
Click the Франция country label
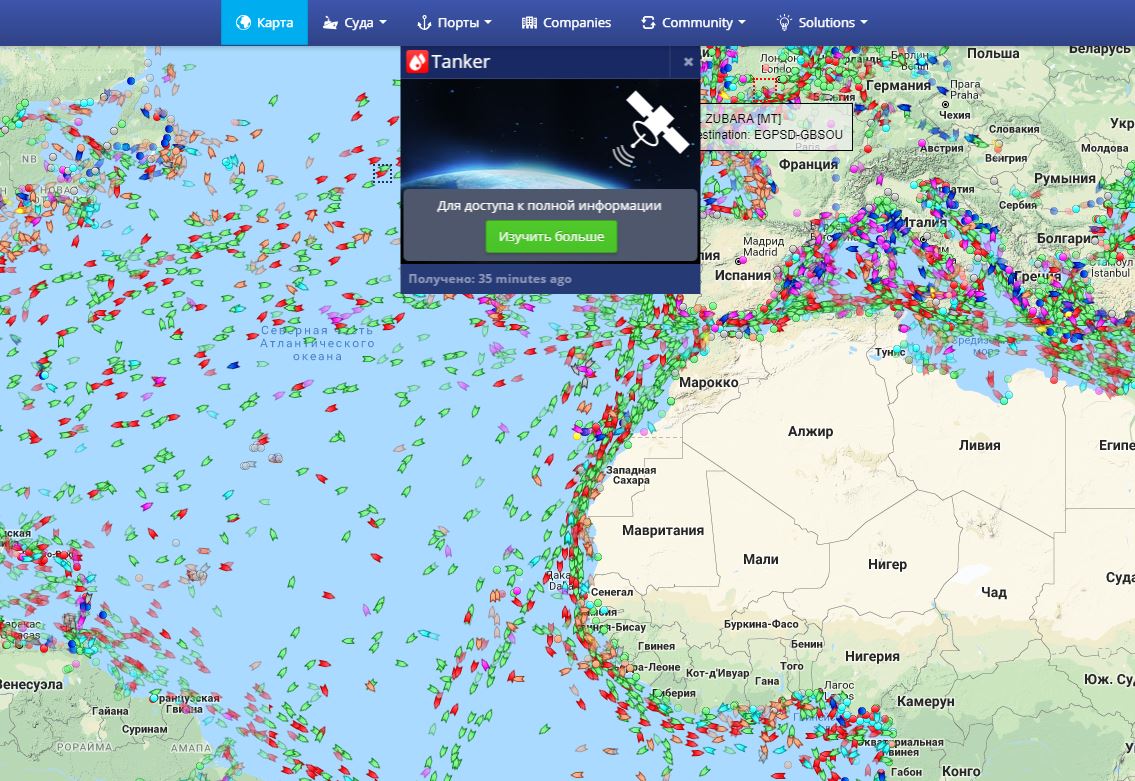(809, 164)
